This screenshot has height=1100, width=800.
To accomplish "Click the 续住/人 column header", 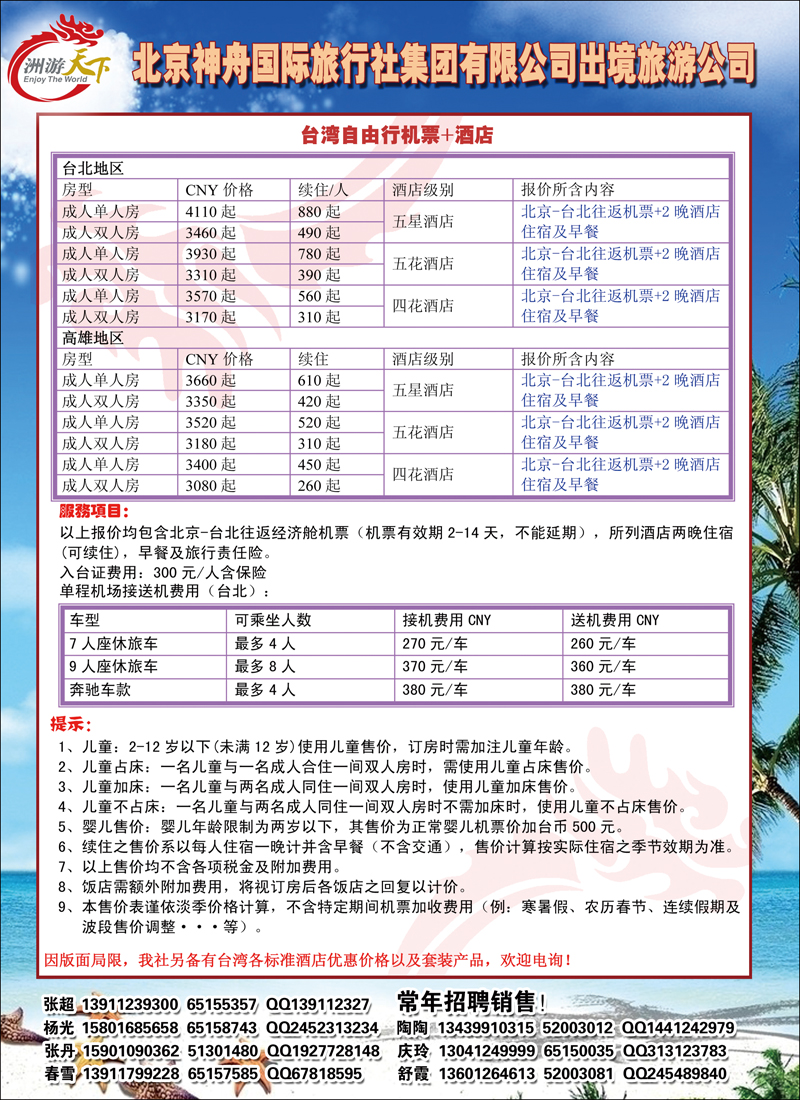I will (x=323, y=190).
